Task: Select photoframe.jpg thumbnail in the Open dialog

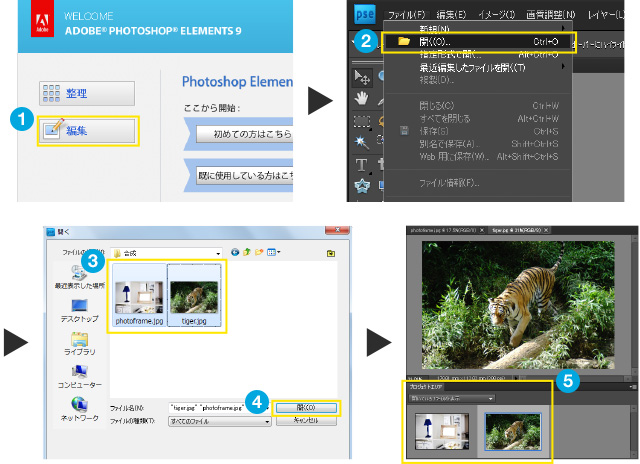Action: pos(139,295)
